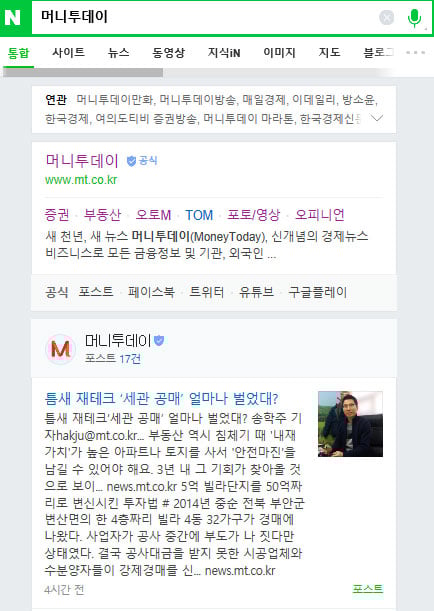Image resolution: width=434 pixels, height=611 pixels.
Task: Expand the related searches chevron
Action: pyautogui.click(x=376, y=118)
